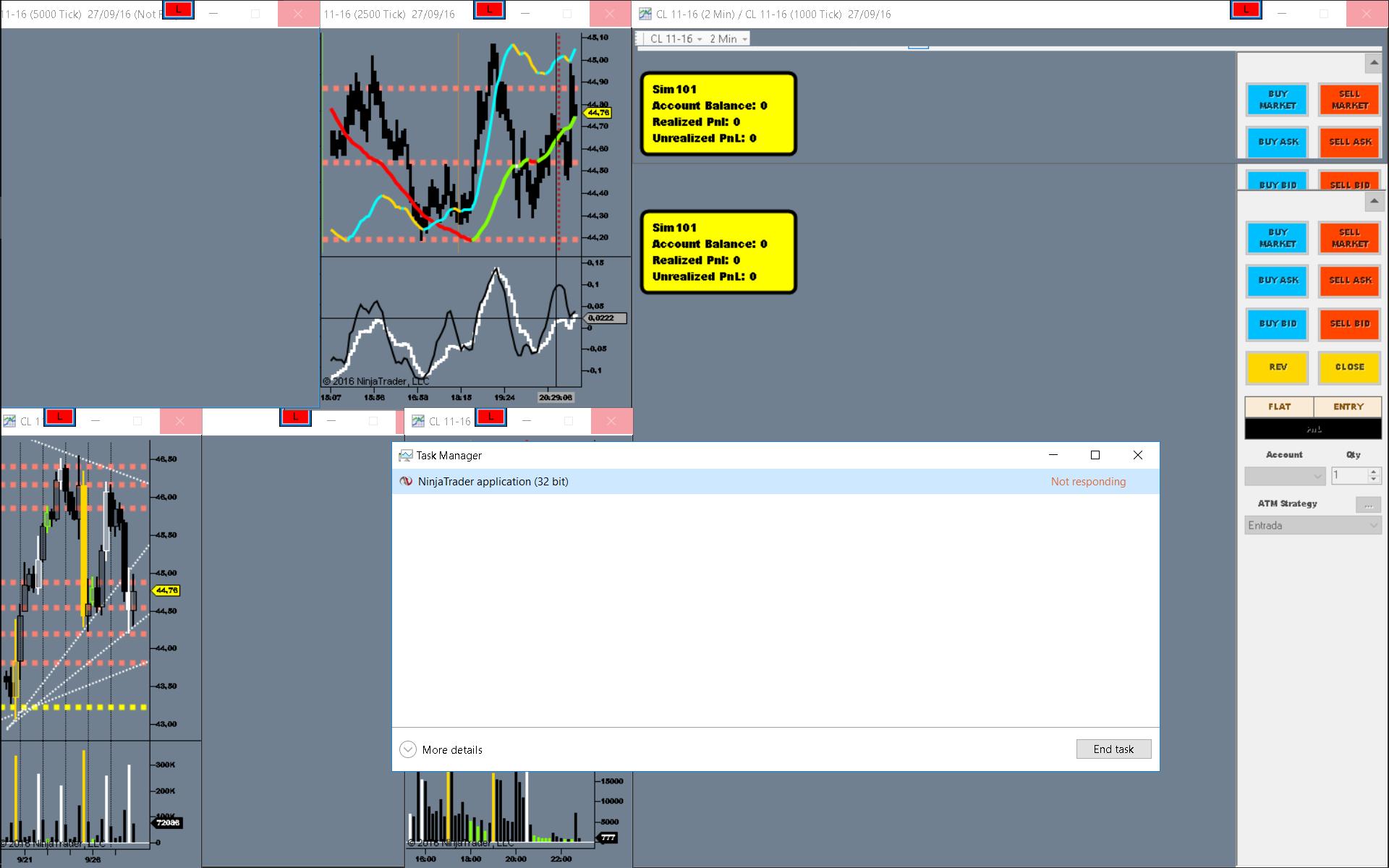The width and height of the screenshot is (1389, 868).
Task: Open the Account dropdown
Action: tap(1285, 476)
